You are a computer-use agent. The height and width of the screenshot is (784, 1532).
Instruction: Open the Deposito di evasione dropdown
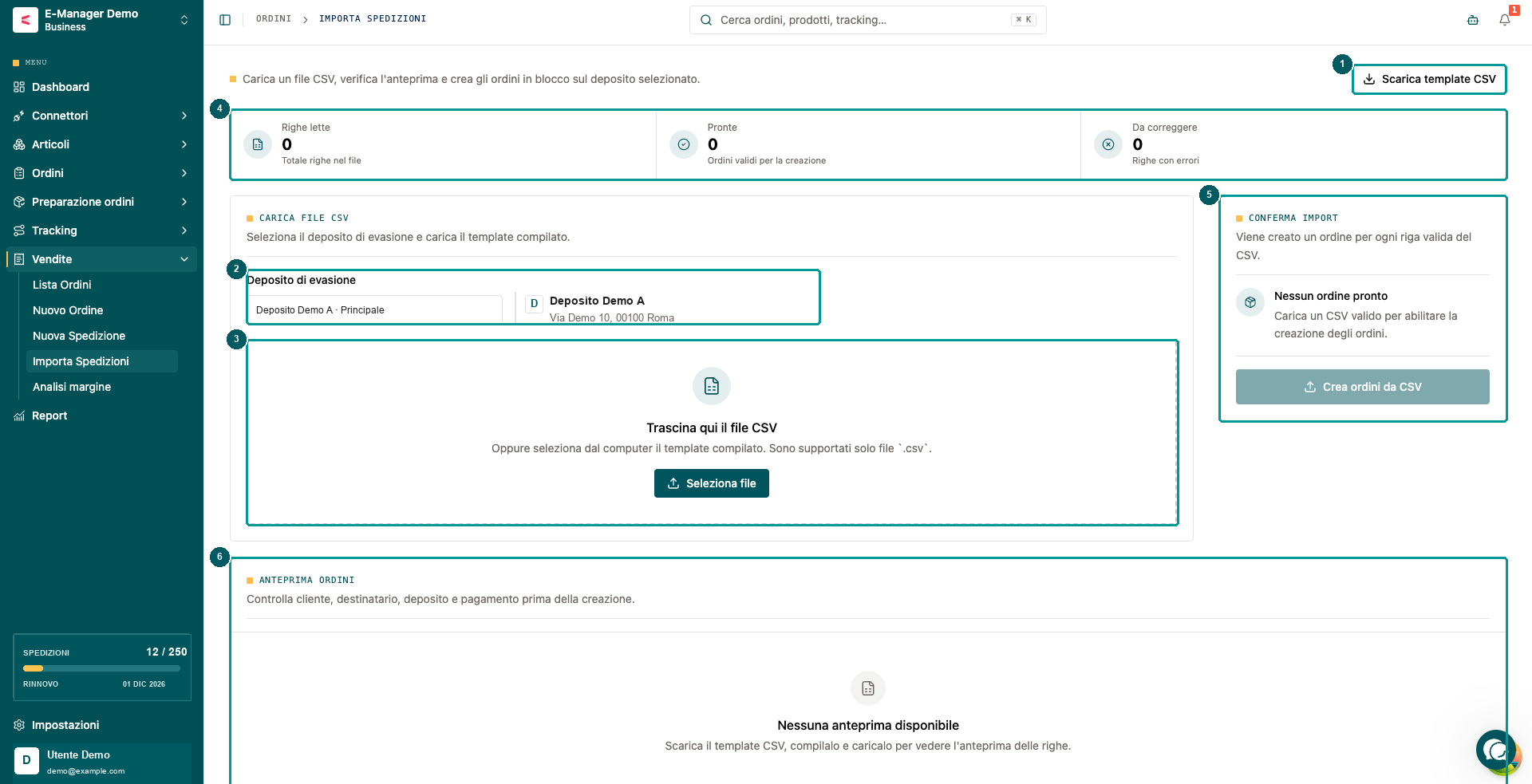click(374, 310)
